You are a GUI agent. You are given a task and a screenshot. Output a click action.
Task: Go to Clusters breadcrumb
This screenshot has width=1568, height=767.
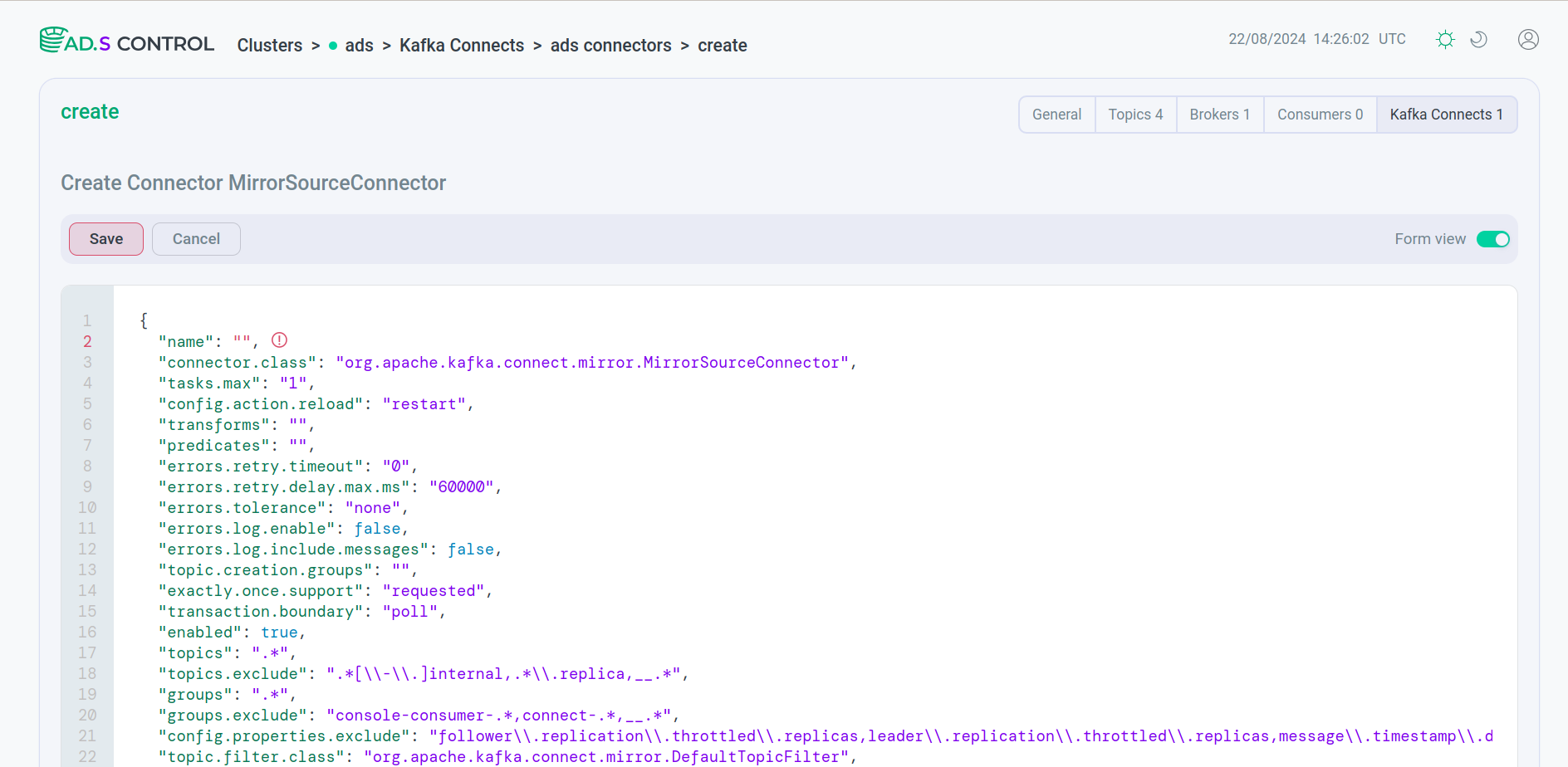(x=270, y=46)
